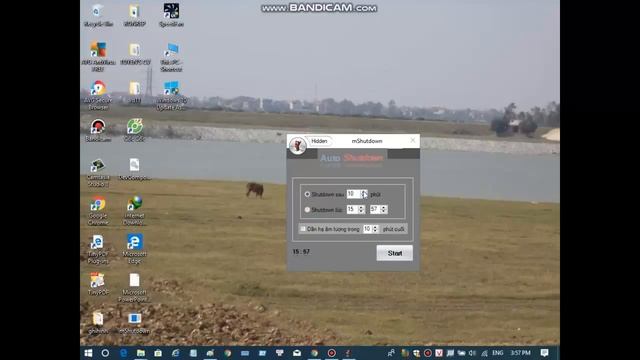Click the Hidden button in mShutdown title

click(319, 141)
